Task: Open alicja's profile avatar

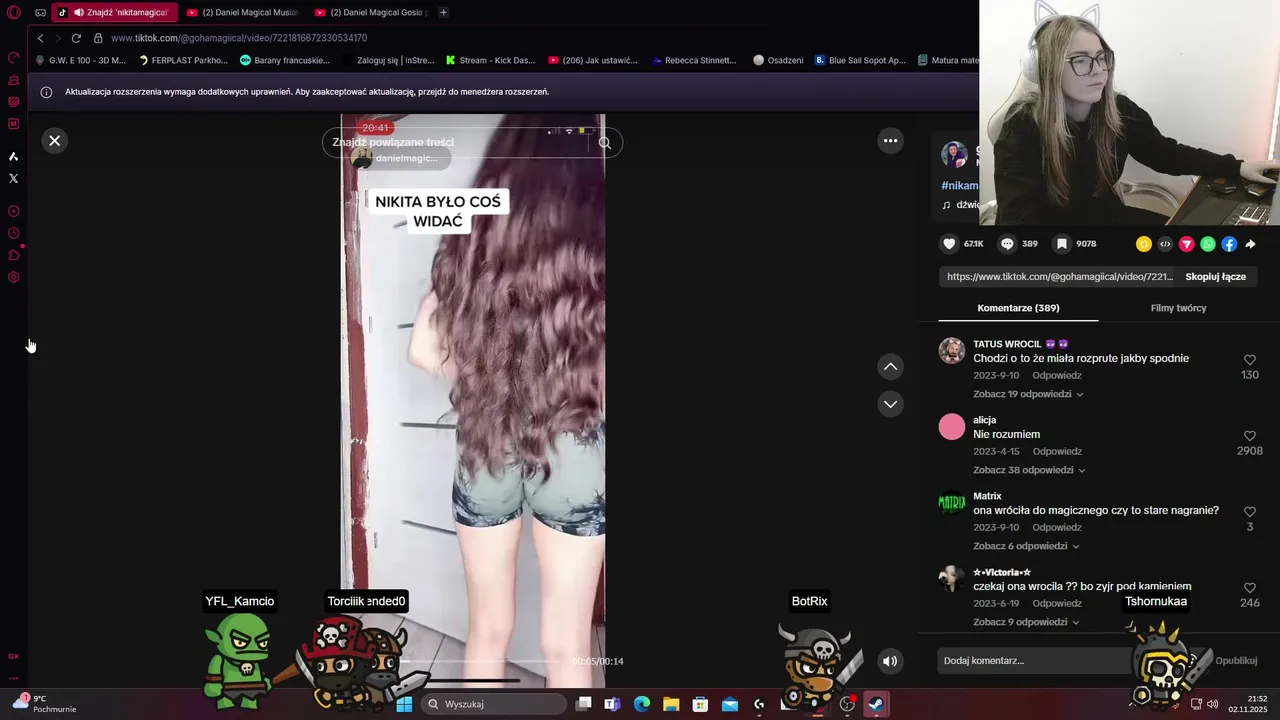Action: pos(952,427)
